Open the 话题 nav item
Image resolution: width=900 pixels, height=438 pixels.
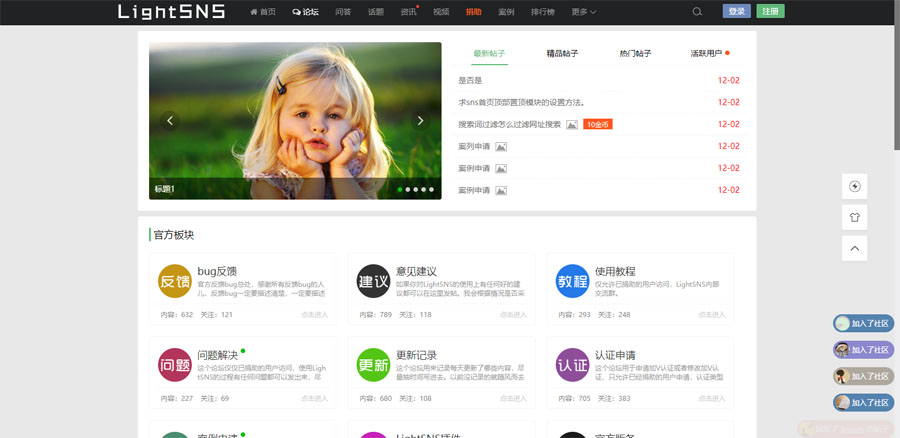[x=376, y=11]
